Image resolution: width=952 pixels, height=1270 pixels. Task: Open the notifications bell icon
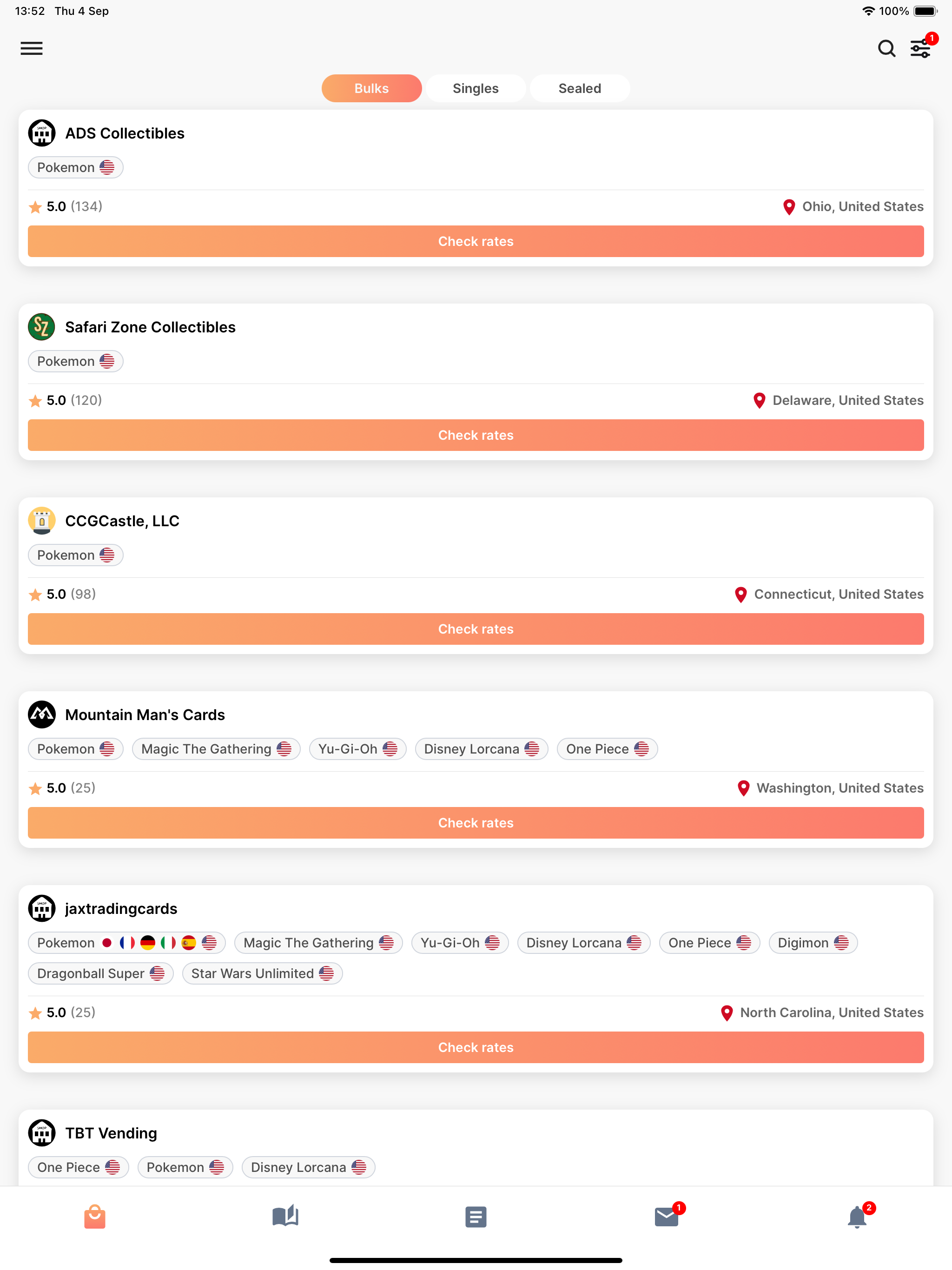[857, 1216]
